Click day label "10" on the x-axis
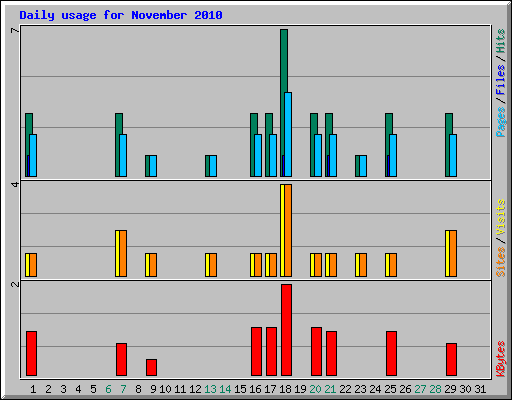 [165, 389]
